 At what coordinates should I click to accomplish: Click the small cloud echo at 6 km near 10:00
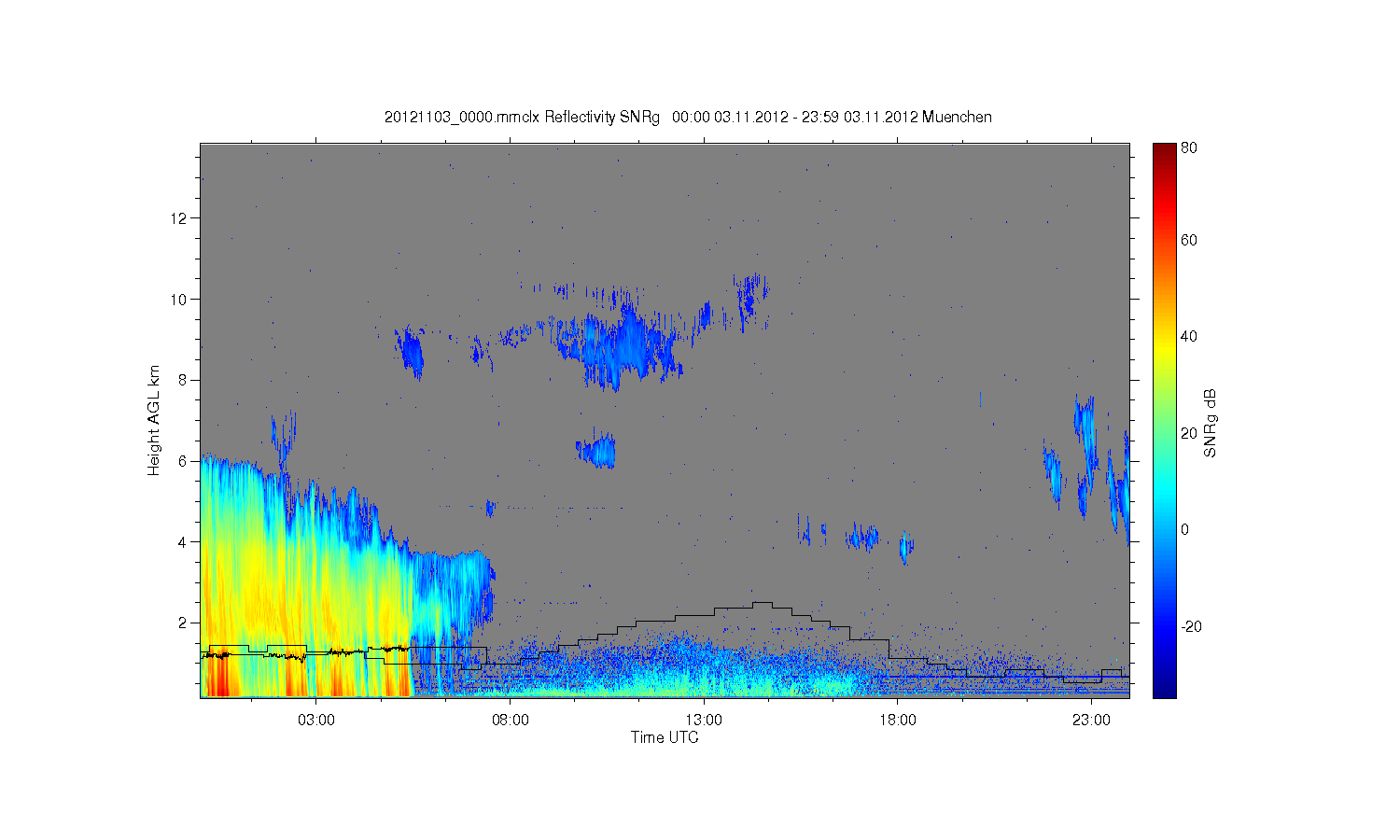597,451
